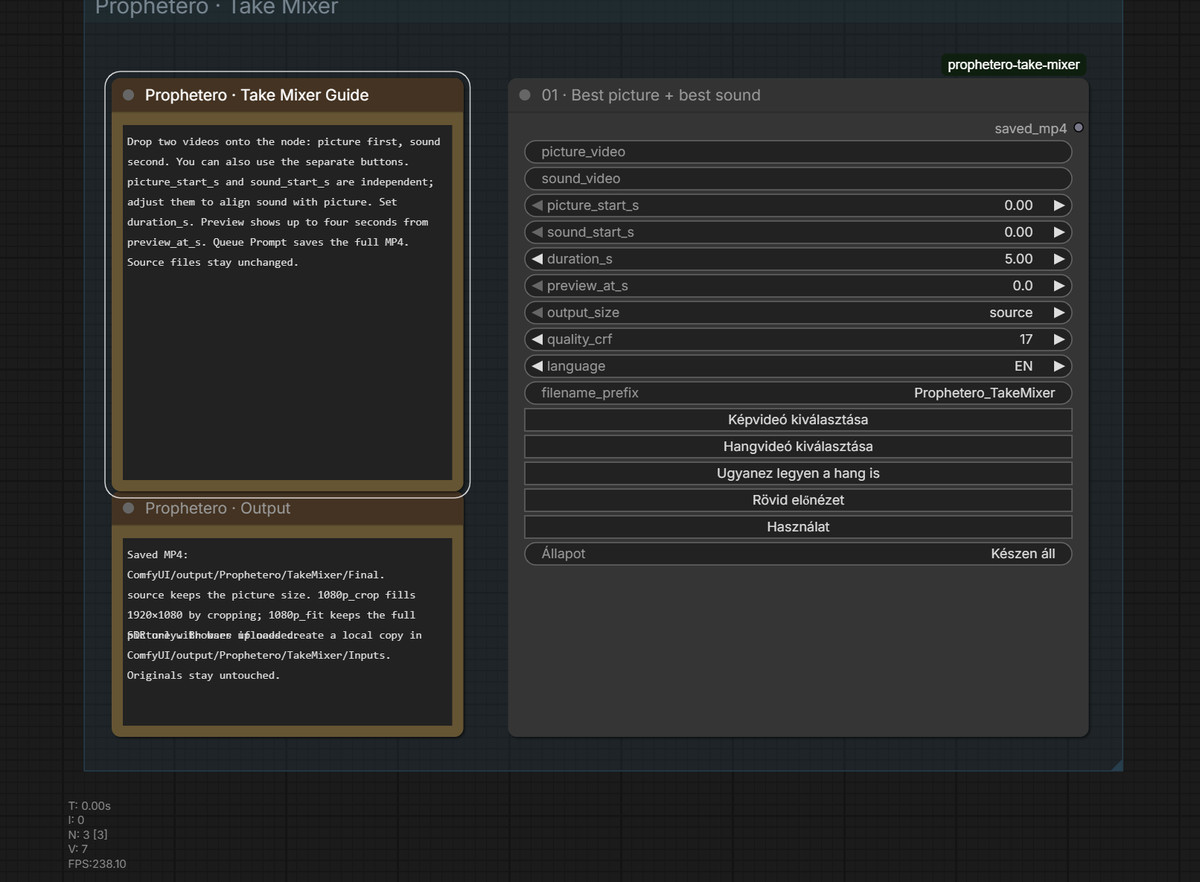Click the duration_s value 5.00
The width and height of the screenshot is (1200, 882).
point(1018,259)
